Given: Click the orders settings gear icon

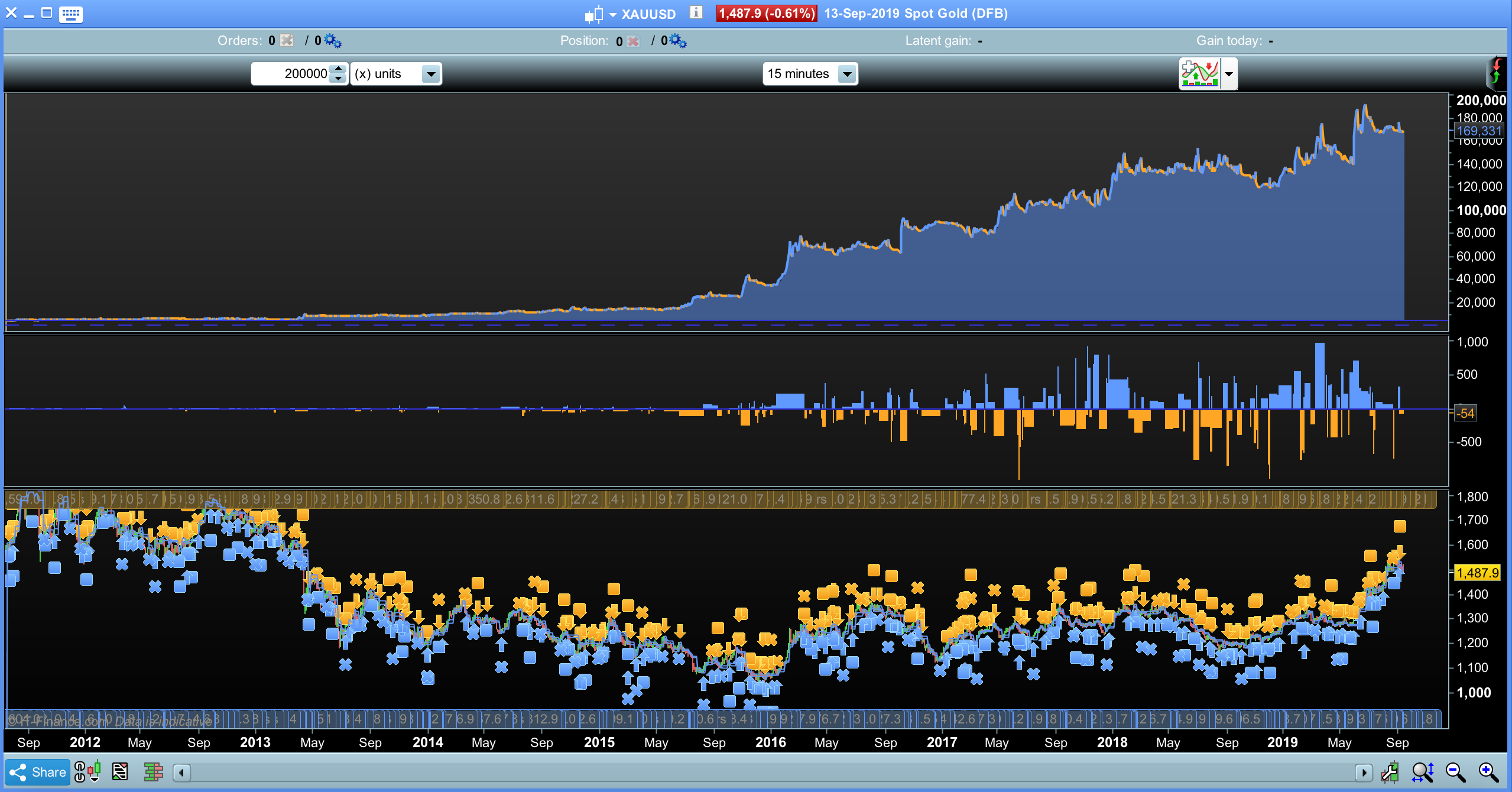Looking at the screenshot, I should (333, 41).
